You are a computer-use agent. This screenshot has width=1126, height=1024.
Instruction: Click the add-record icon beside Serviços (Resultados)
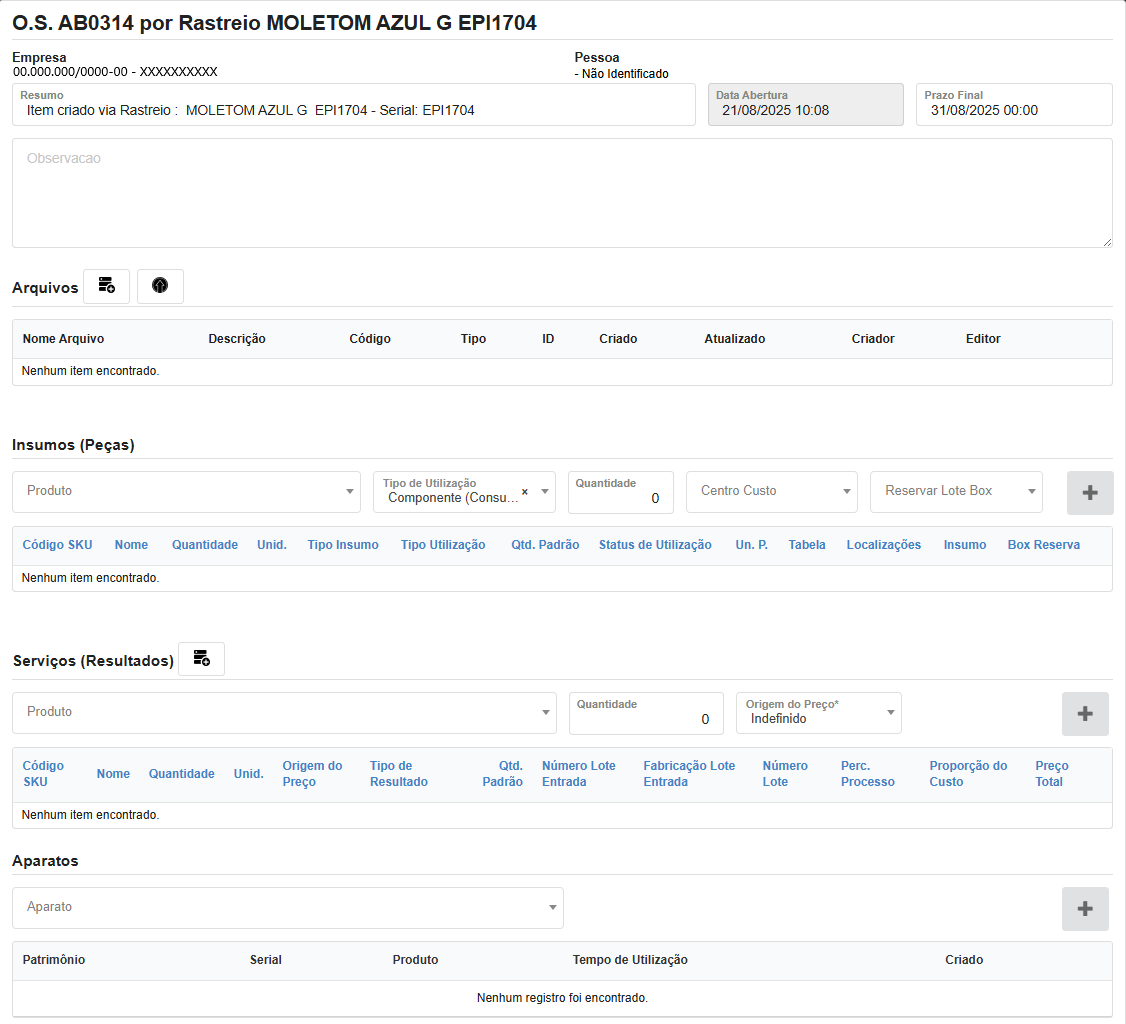tap(201, 659)
